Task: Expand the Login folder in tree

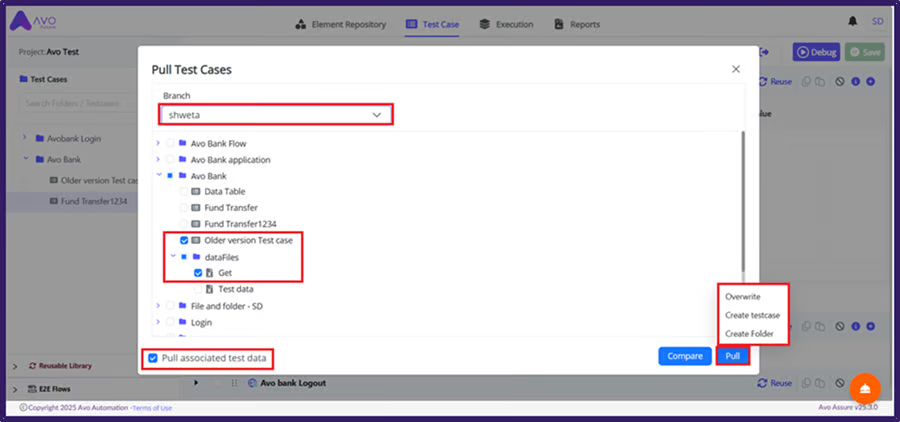Action: click(158, 322)
